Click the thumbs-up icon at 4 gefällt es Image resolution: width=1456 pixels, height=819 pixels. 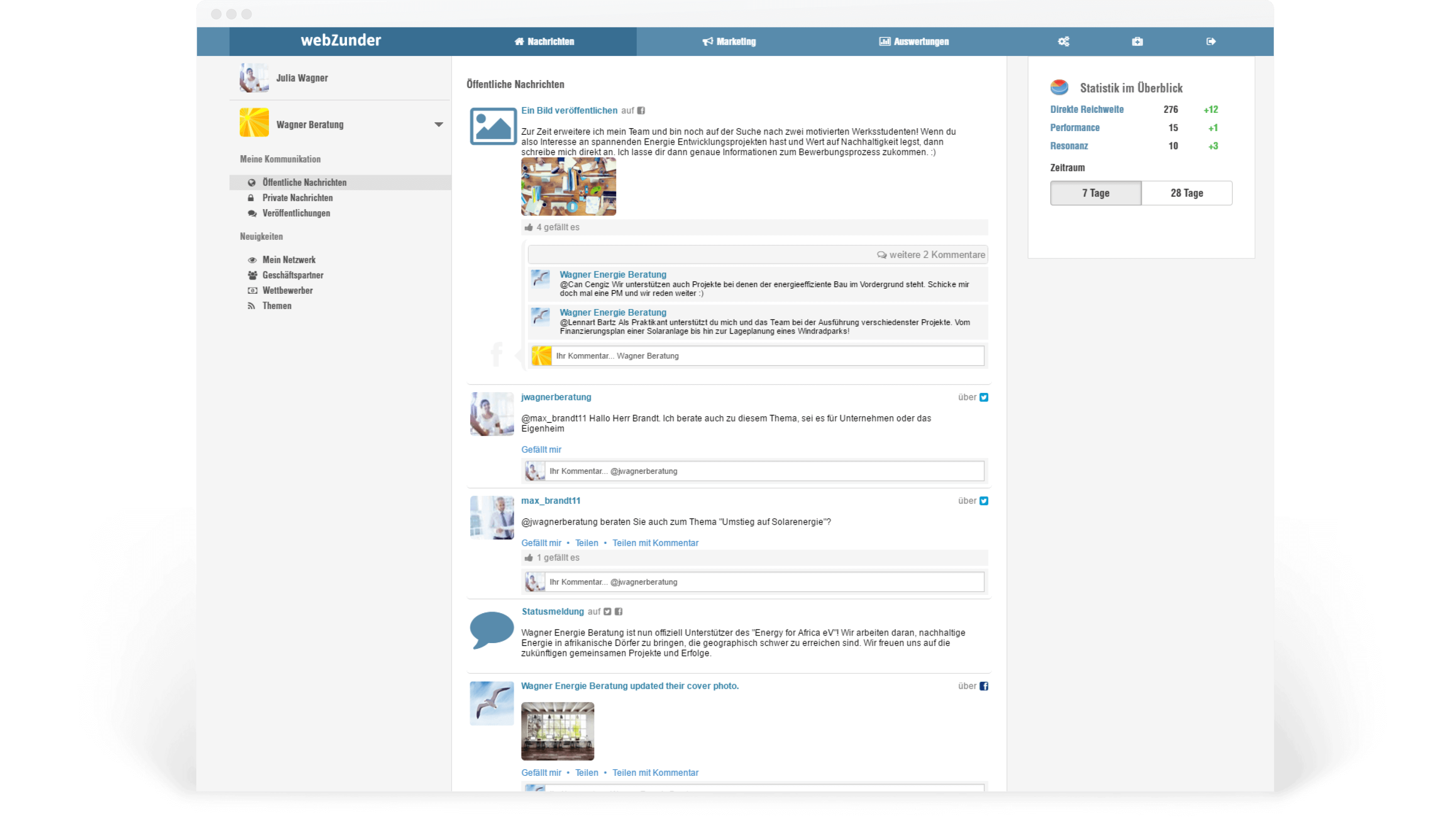coord(528,227)
